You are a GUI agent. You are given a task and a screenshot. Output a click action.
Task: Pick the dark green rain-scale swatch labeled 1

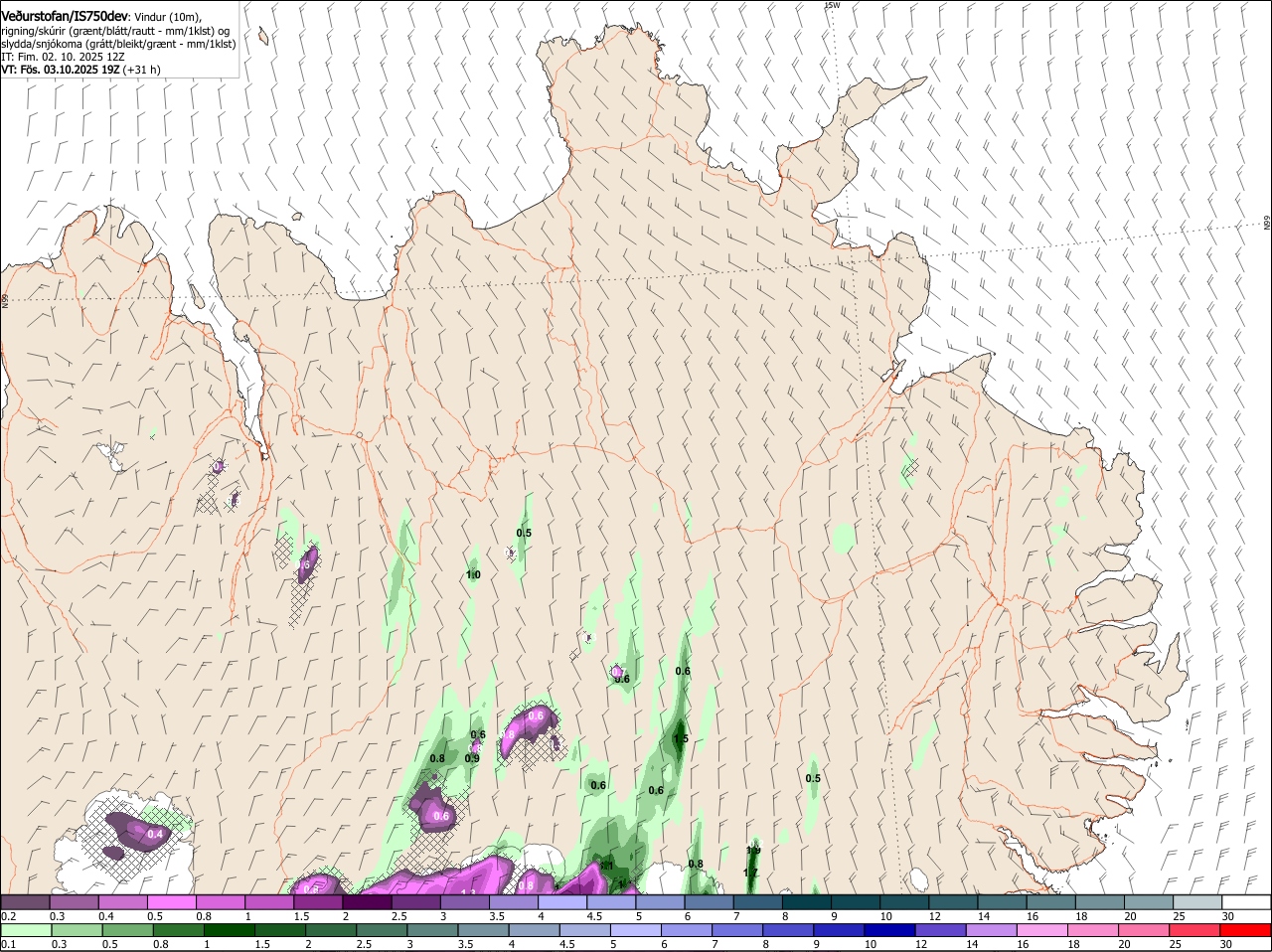tap(228, 930)
